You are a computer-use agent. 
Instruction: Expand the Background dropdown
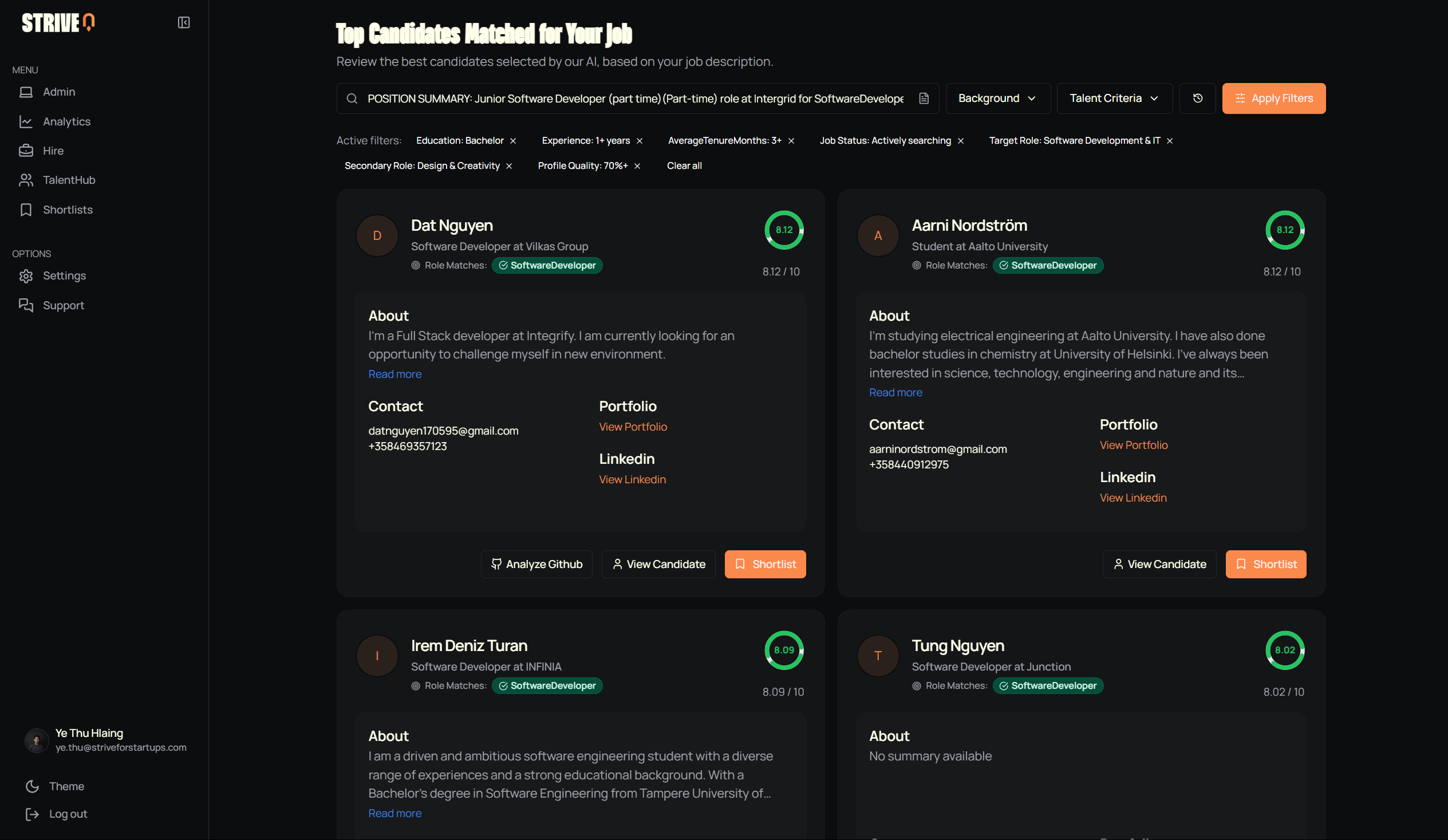click(x=998, y=99)
